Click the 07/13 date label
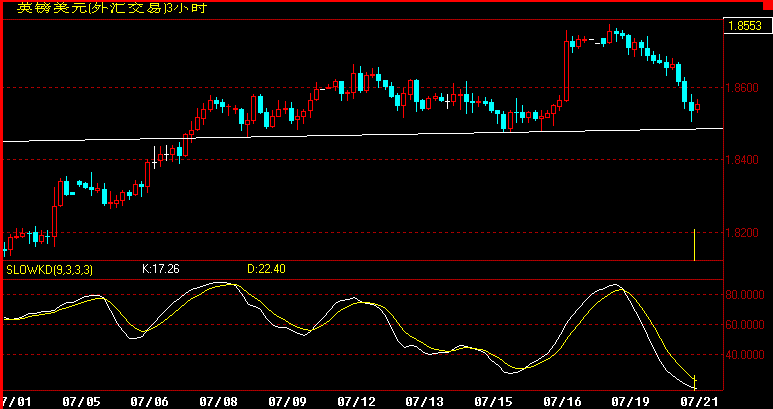773x409 pixels. tap(424, 402)
